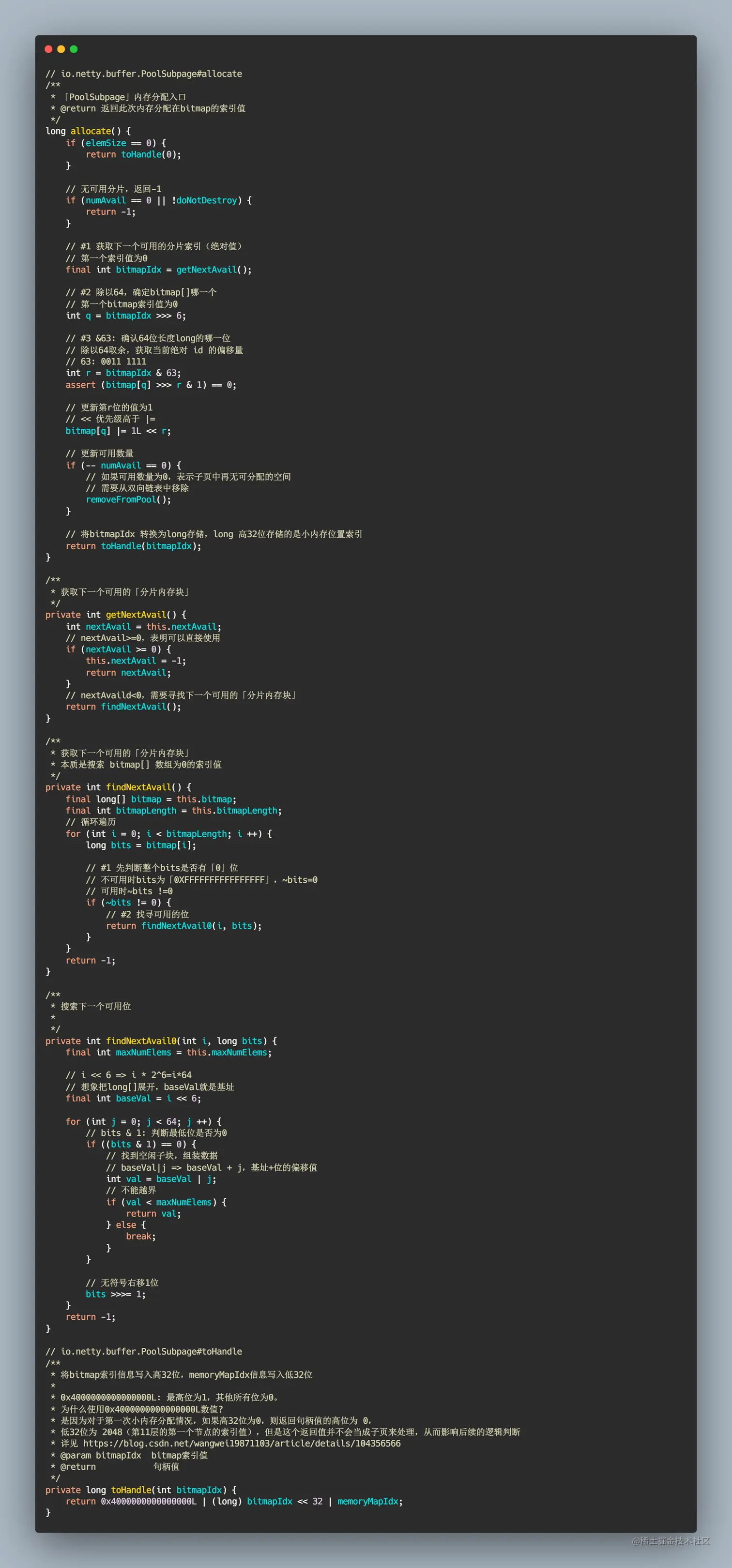Click the line 'return findNextAvail();'
This screenshot has width=732, height=1568.
coord(123,707)
